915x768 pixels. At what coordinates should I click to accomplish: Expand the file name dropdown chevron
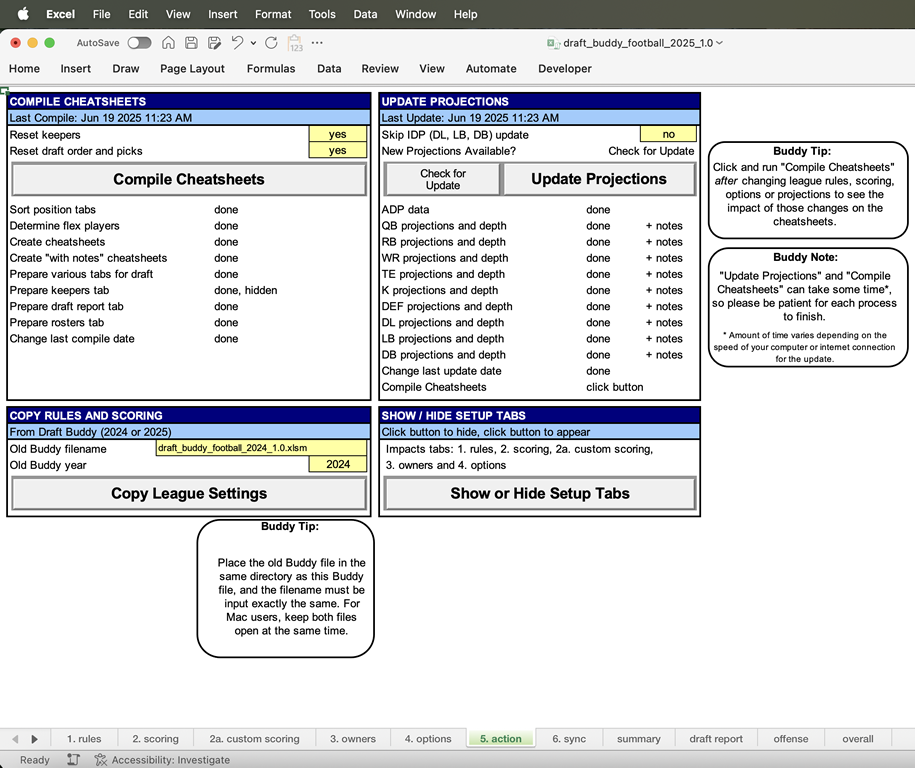click(x=720, y=43)
